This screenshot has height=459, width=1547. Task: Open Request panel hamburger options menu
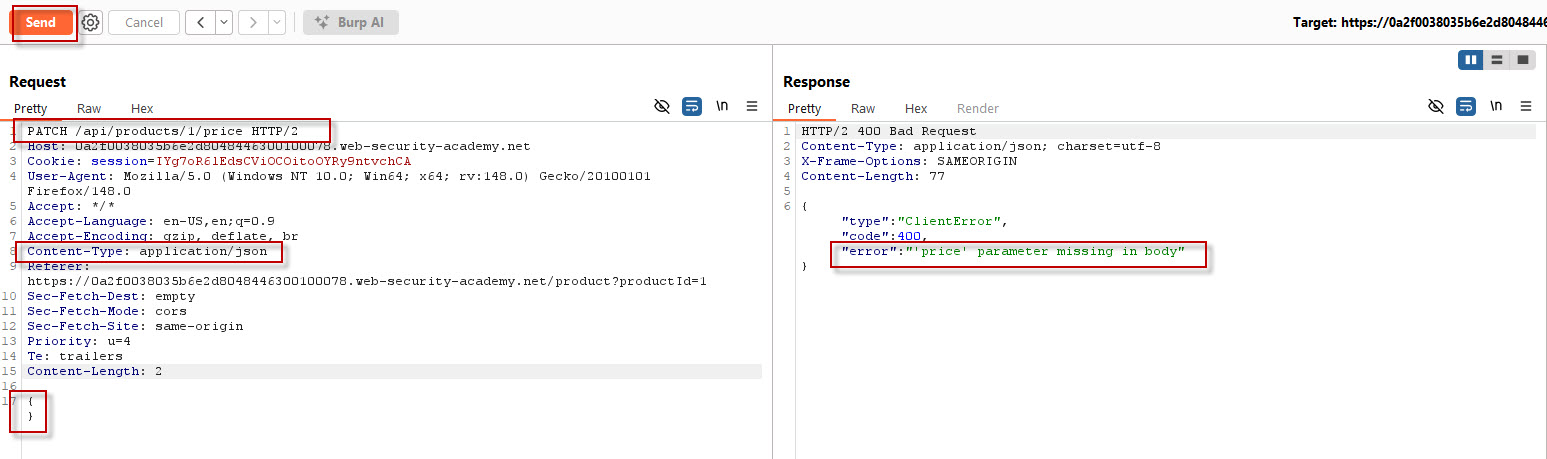[752, 106]
